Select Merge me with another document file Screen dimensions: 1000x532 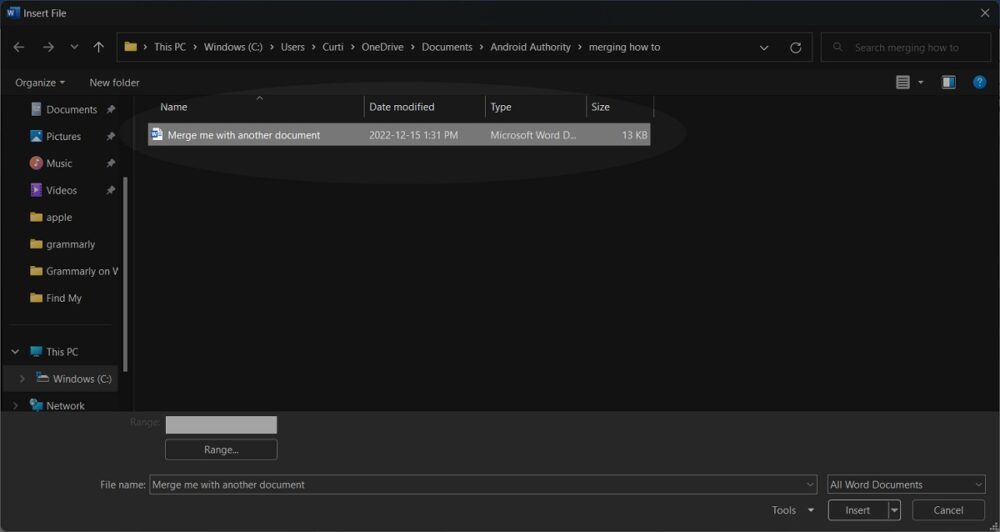[399, 135]
